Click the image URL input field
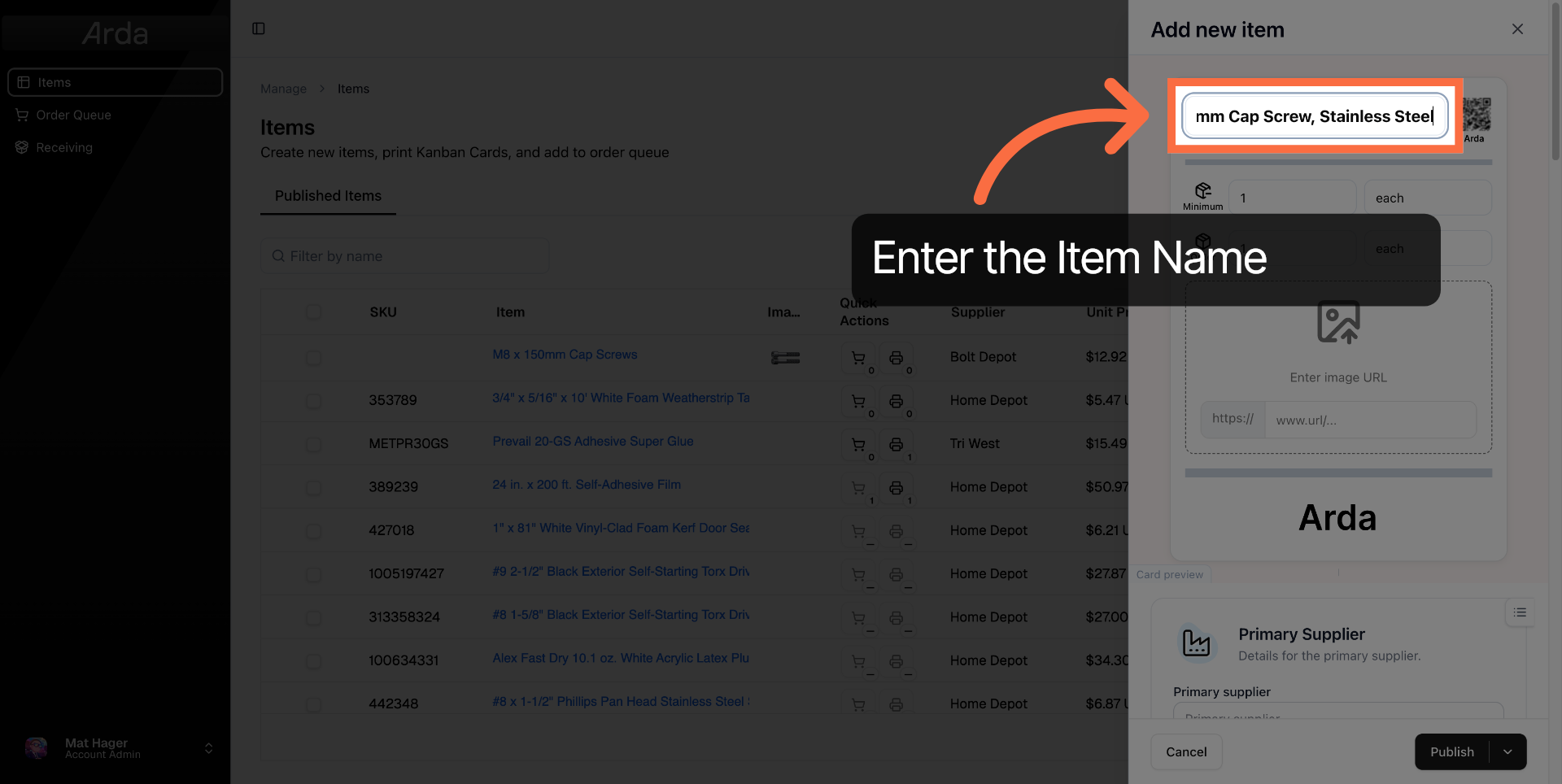The width and height of the screenshot is (1562, 784). (x=1370, y=420)
